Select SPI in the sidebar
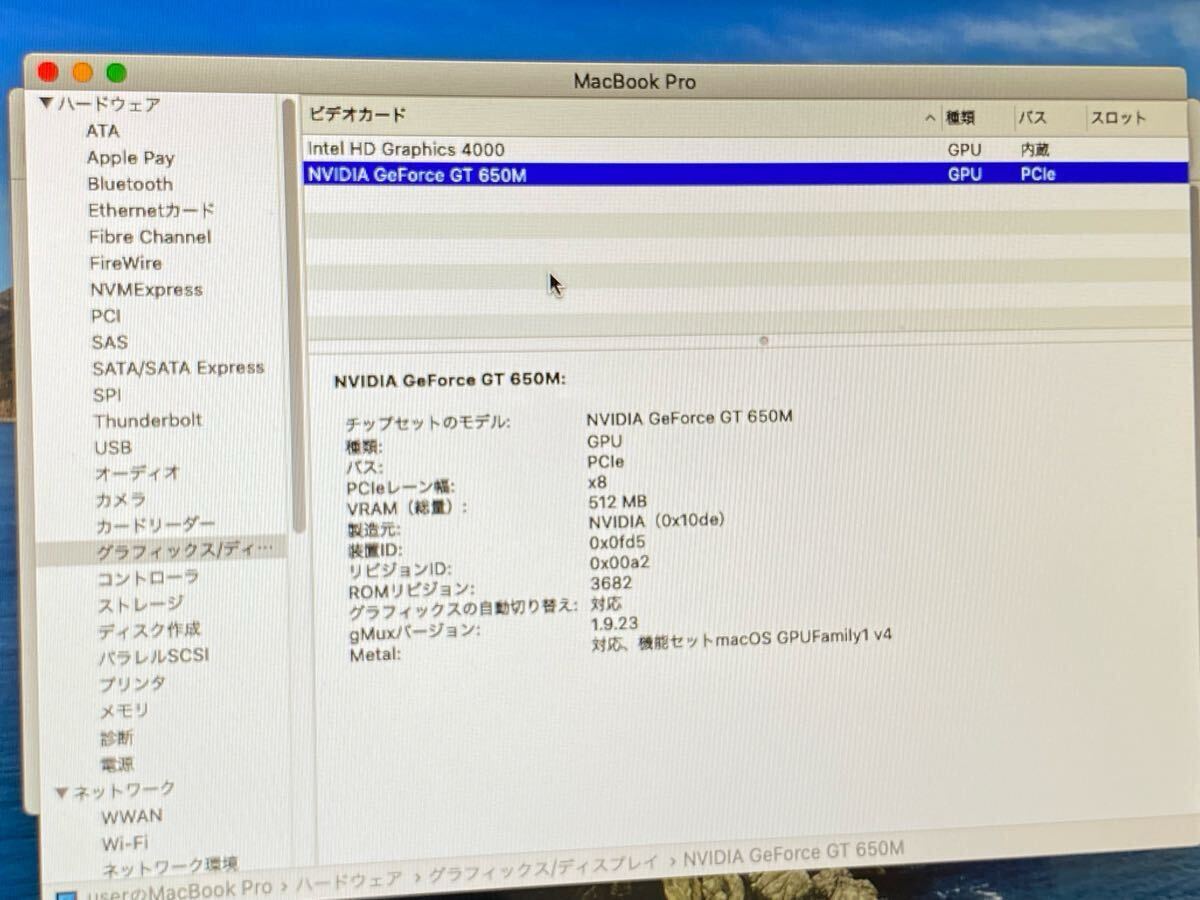Image resolution: width=1200 pixels, height=900 pixels. 107,395
